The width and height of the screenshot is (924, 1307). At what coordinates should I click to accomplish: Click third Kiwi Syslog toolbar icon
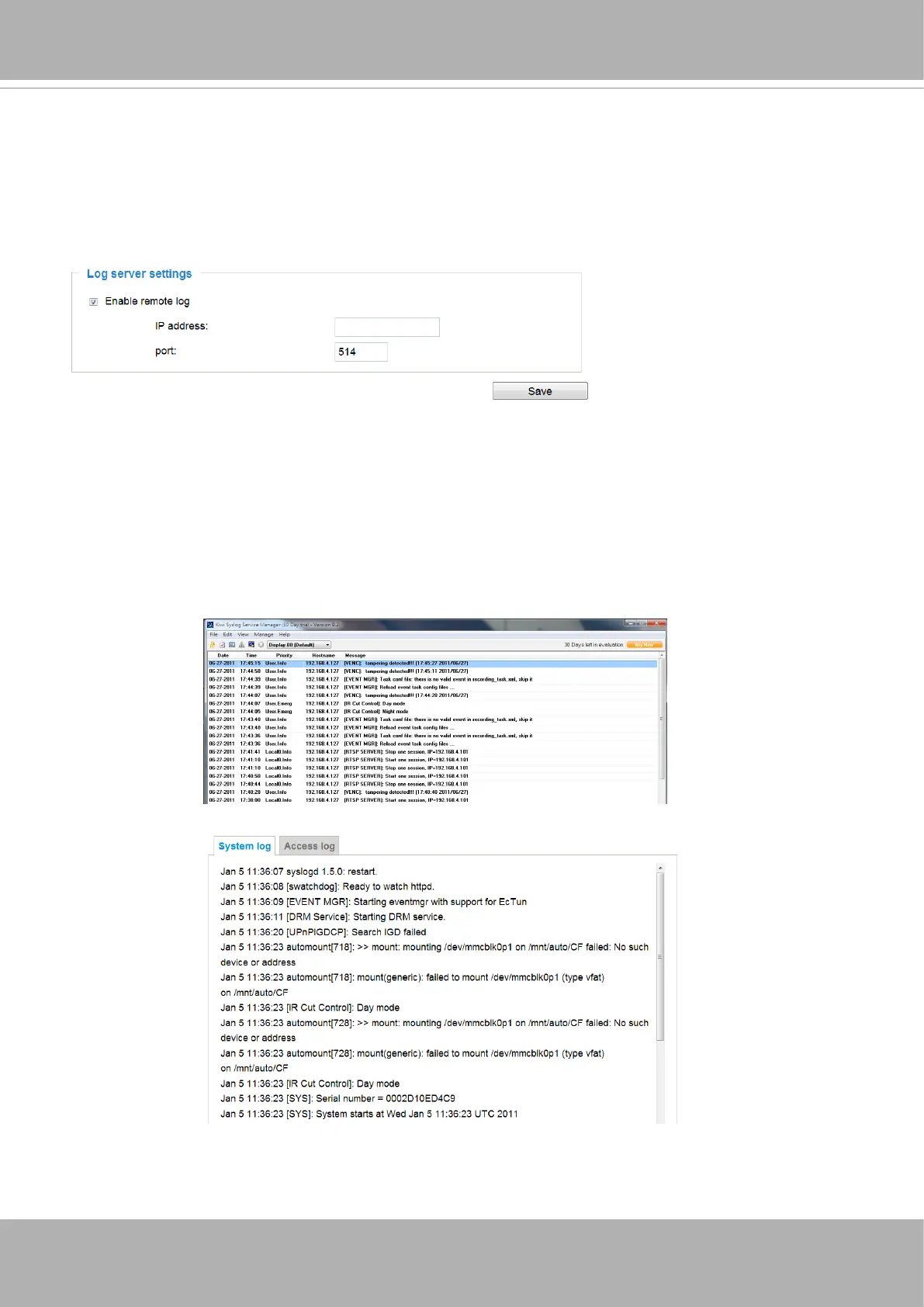click(x=231, y=645)
